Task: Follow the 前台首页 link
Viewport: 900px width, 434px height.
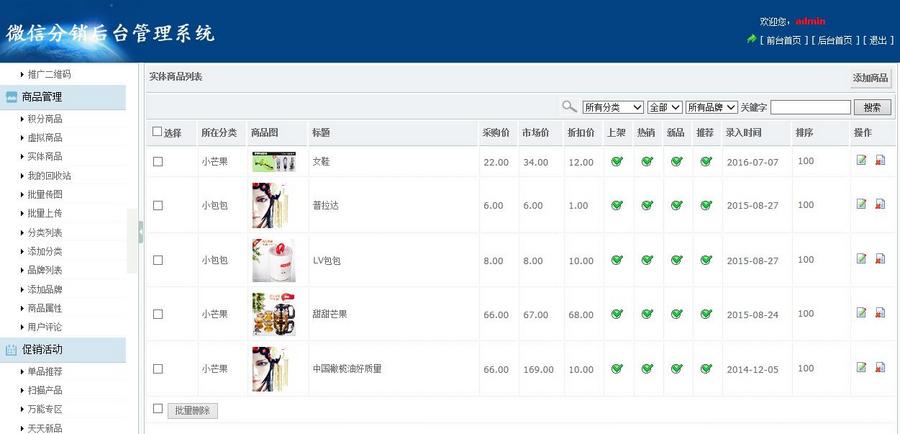Action: coord(783,40)
